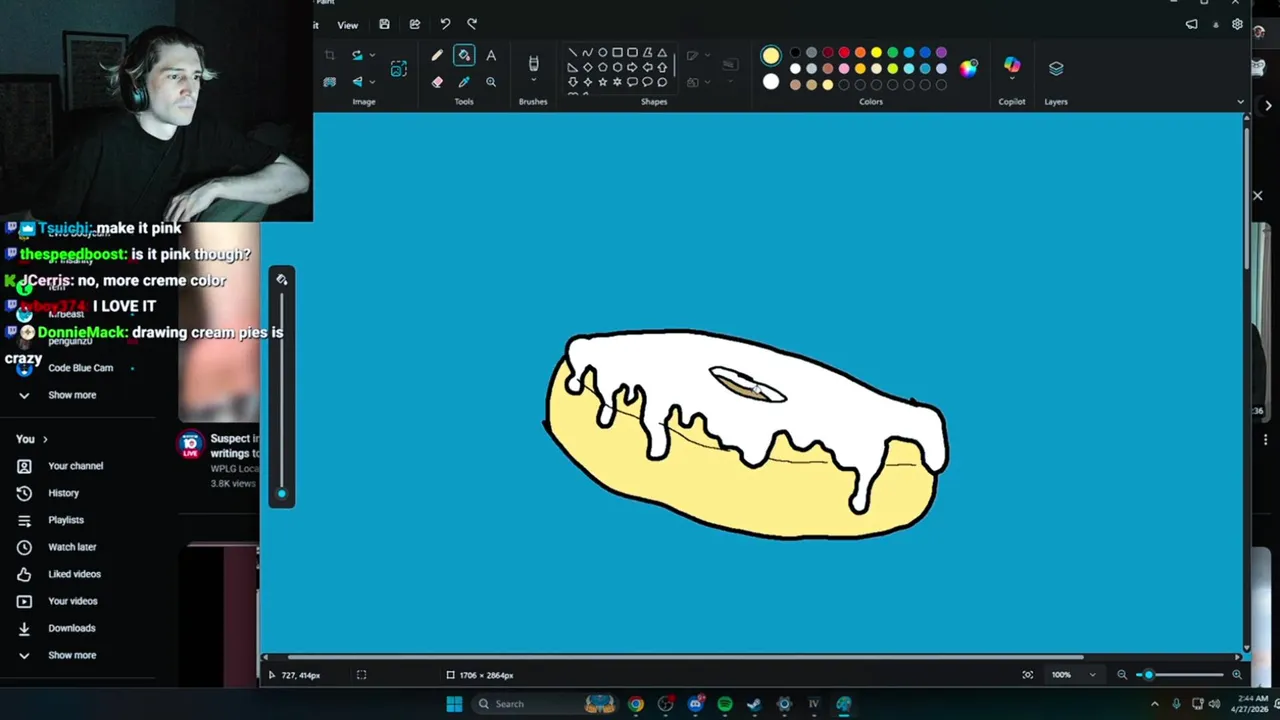1280x720 pixels.
Task: Click the Undo arrow
Action: tap(445, 24)
